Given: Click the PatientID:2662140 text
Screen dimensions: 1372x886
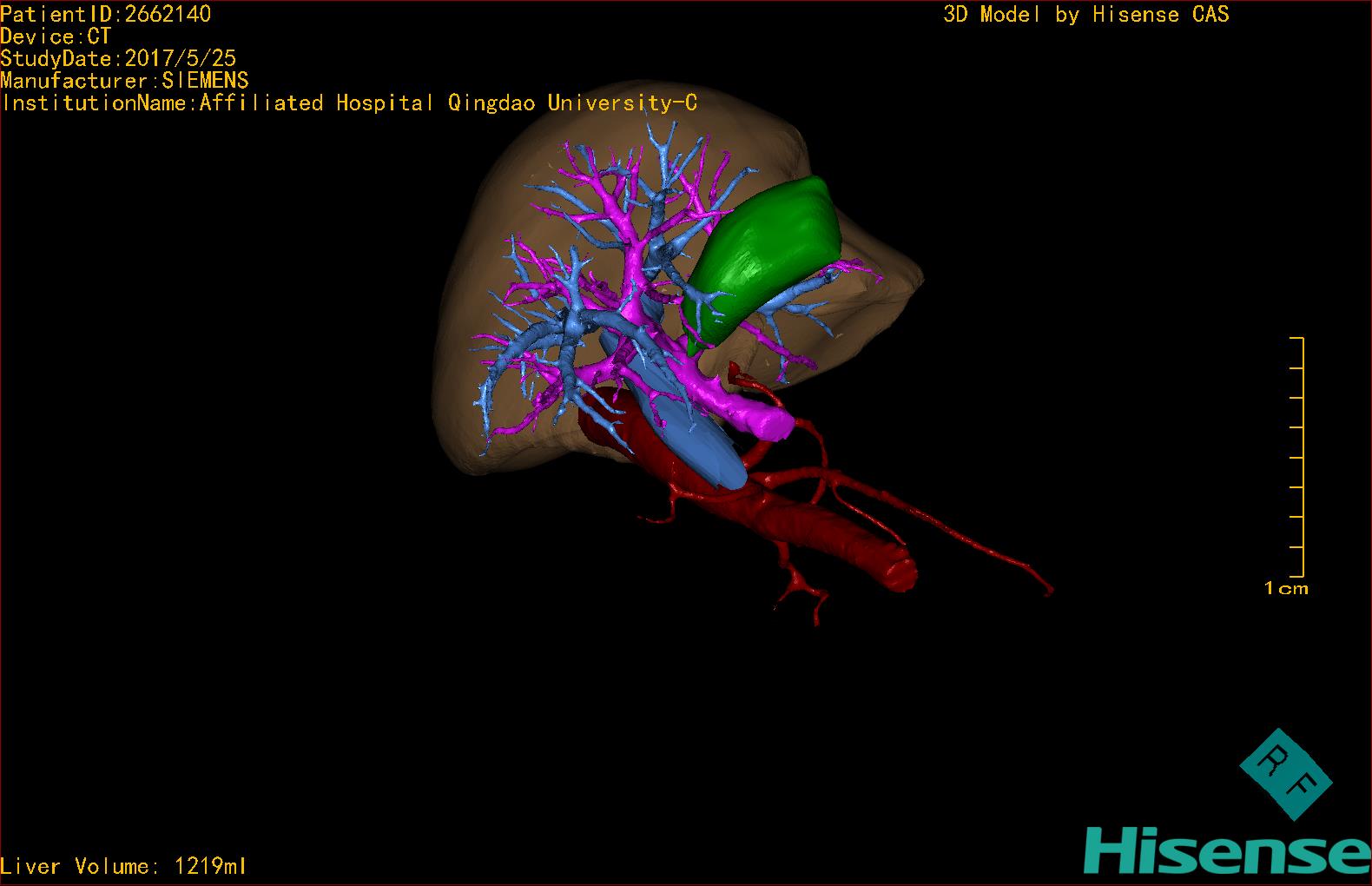Looking at the screenshot, I should [x=105, y=14].
